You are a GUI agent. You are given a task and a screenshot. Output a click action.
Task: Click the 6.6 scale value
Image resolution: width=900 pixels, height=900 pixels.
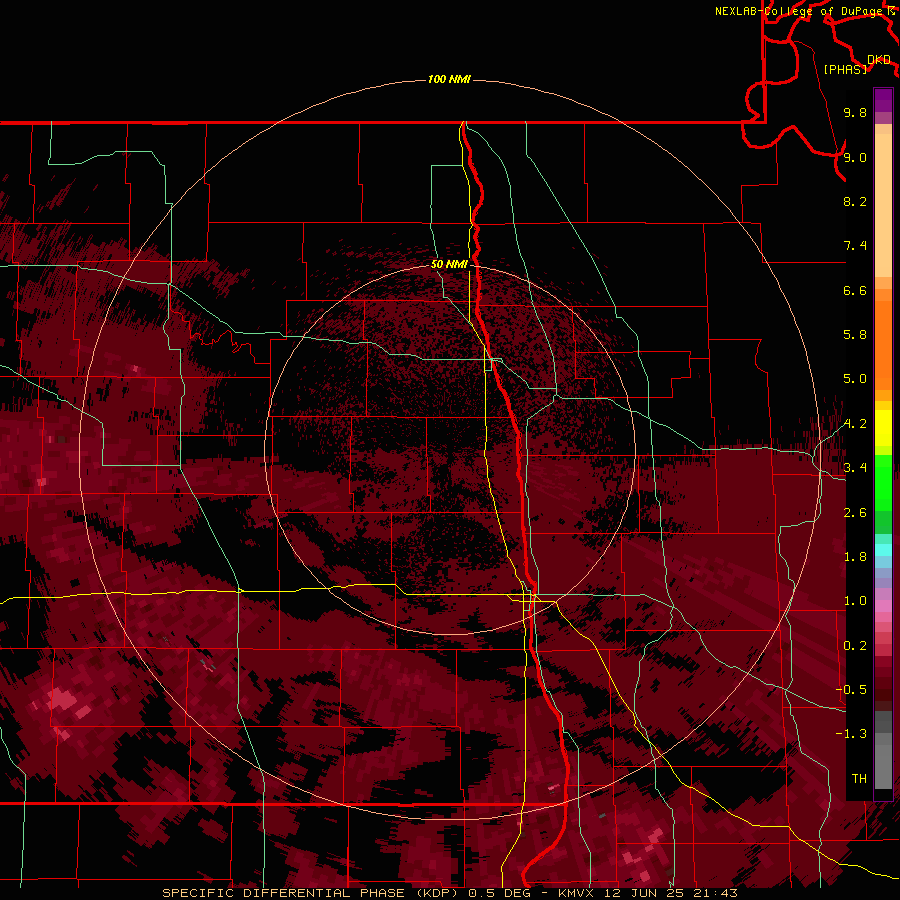click(855, 290)
